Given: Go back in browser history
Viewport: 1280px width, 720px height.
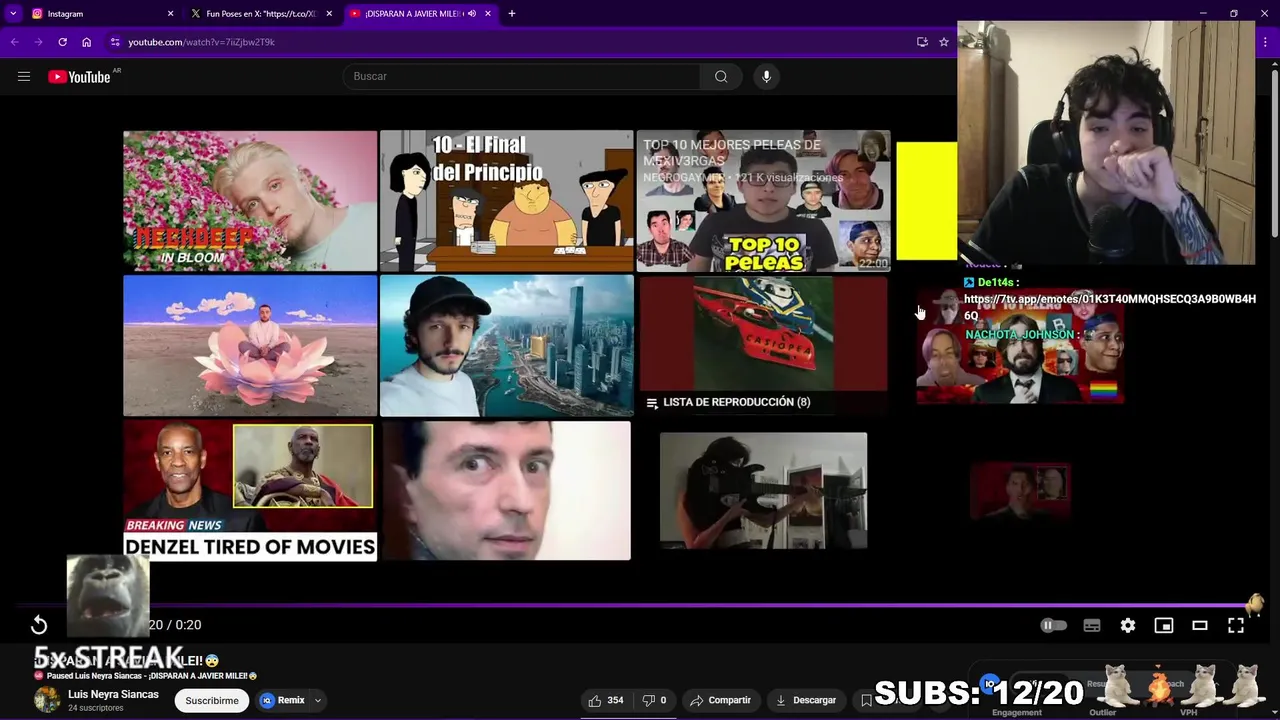Looking at the screenshot, I should [14, 42].
